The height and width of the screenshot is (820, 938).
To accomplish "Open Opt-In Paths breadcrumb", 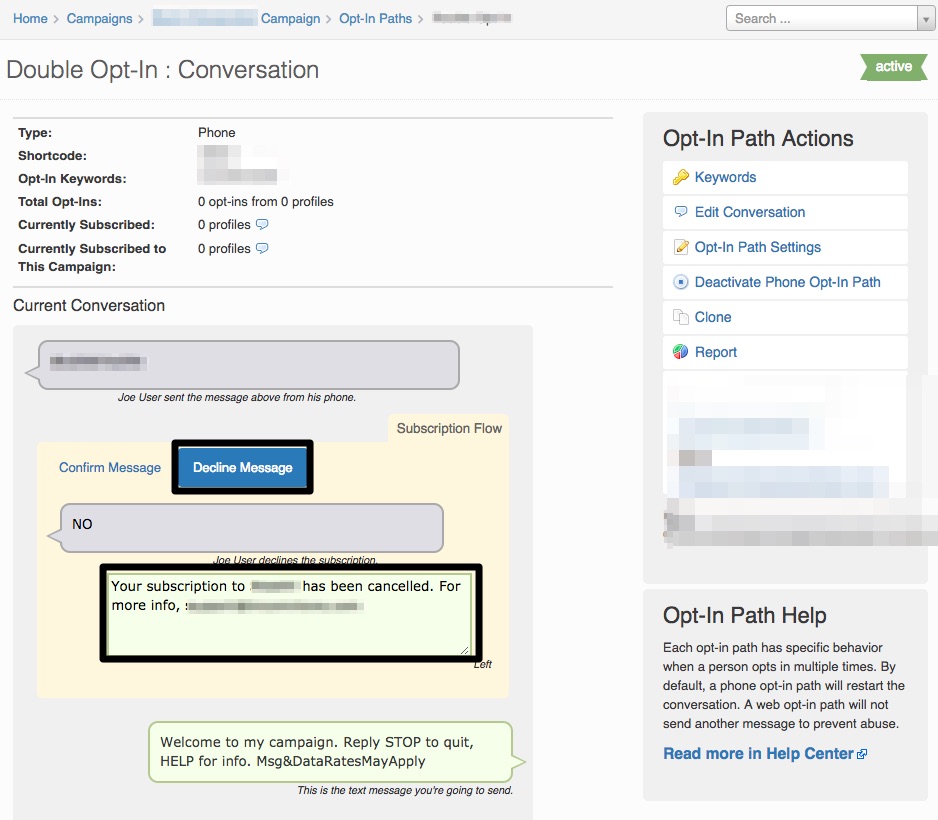I will coord(376,19).
